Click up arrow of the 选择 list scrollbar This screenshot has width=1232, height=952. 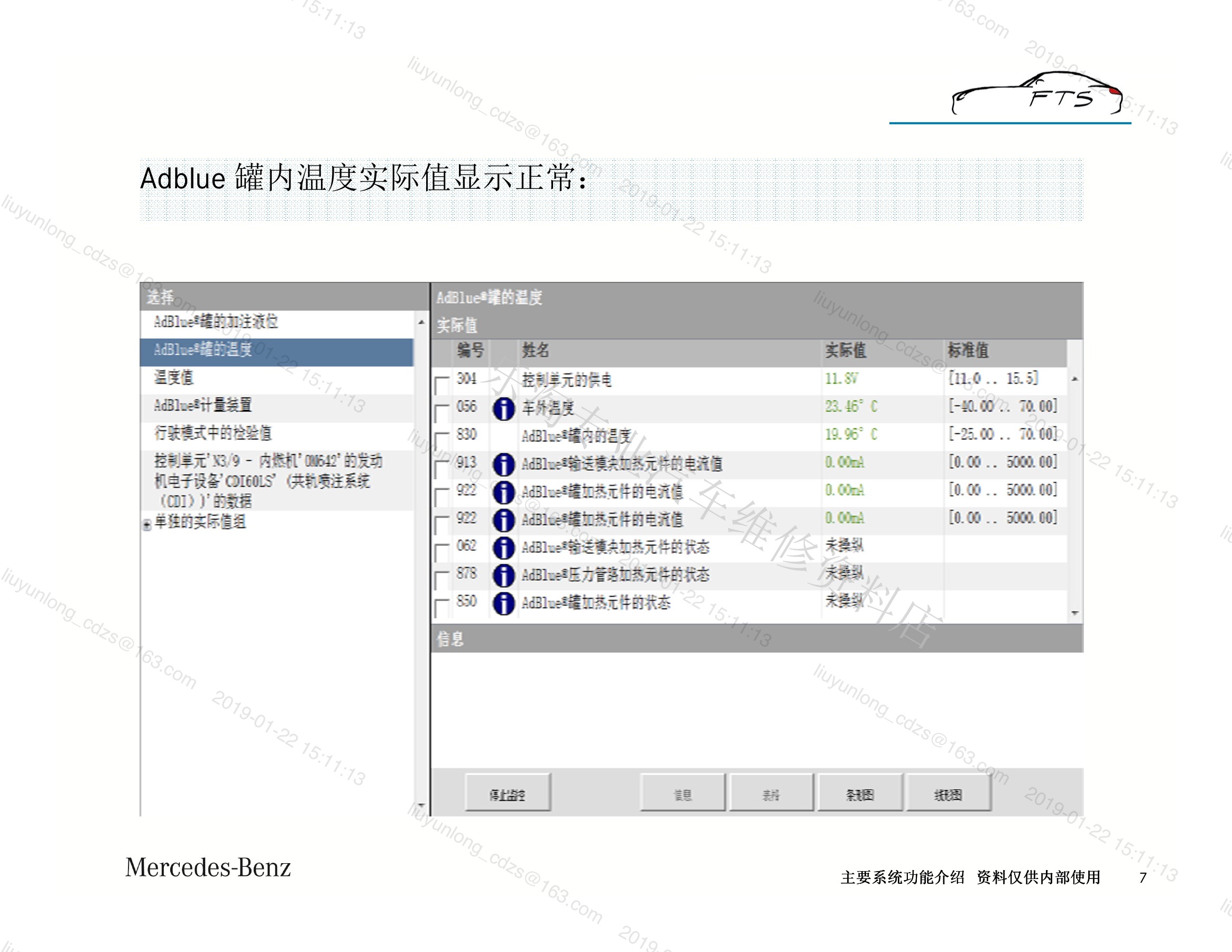tap(421, 322)
